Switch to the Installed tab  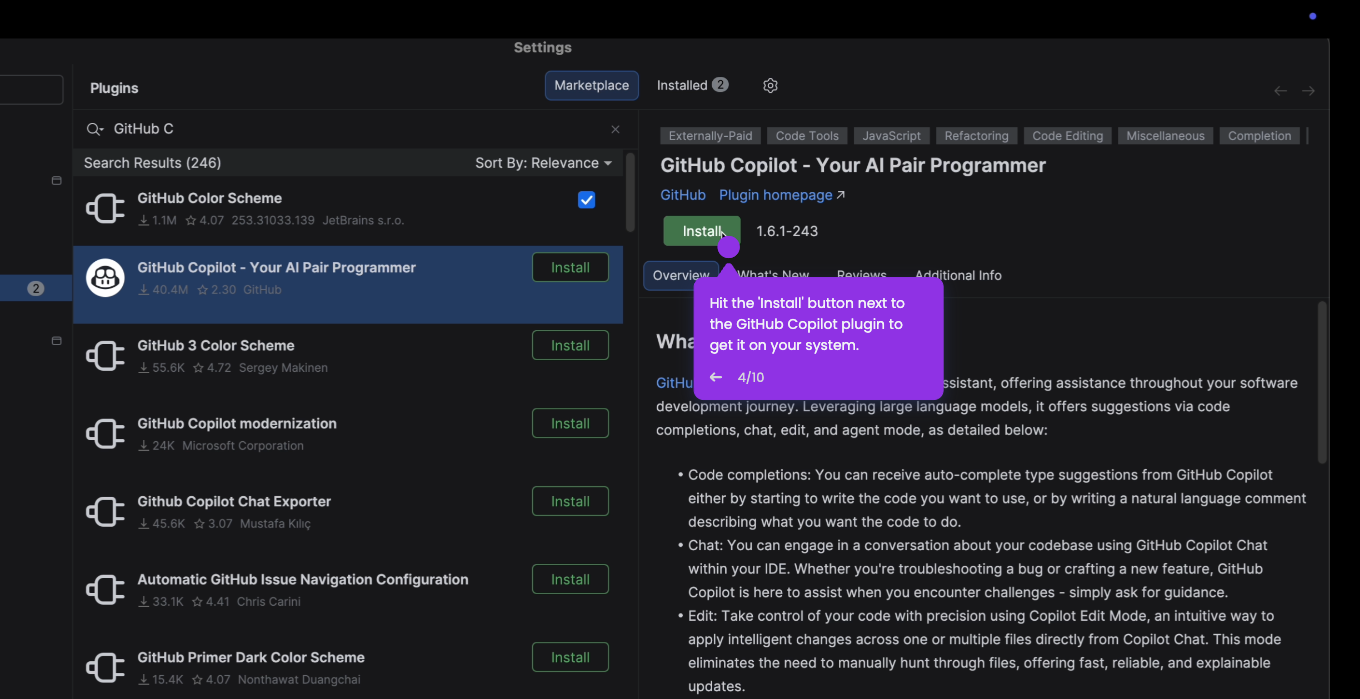click(x=692, y=86)
